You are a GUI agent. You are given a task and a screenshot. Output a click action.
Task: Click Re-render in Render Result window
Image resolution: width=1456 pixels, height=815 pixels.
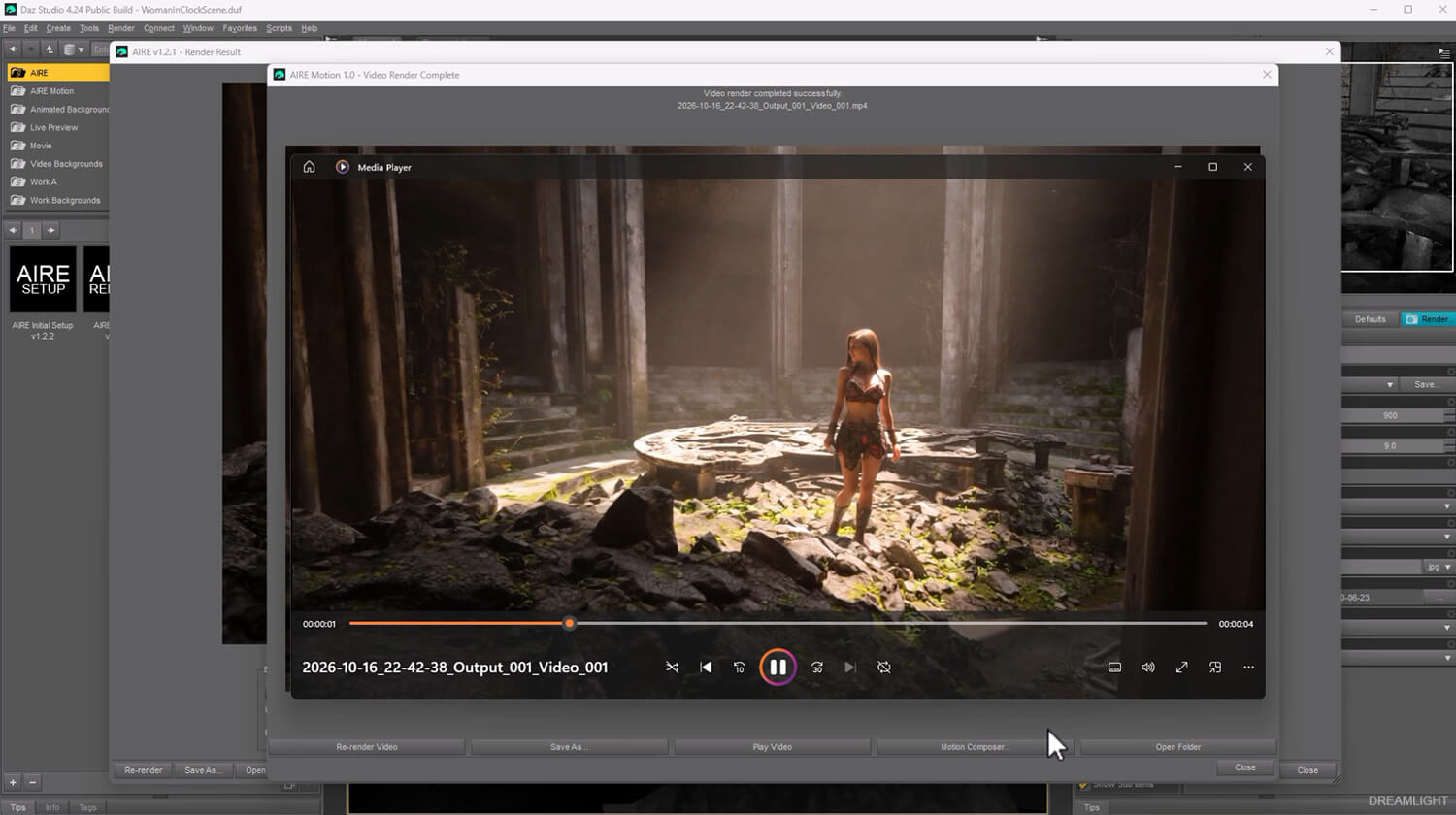click(x=144, y=770)
